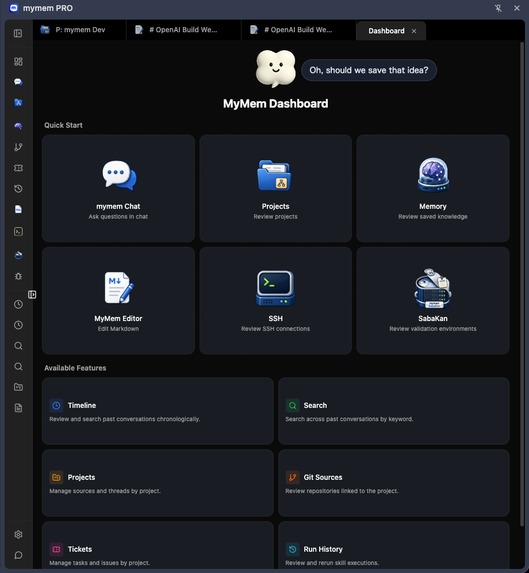This screenshot has height=573, width=529.
Task: Click the upper clock icon in sidebar
Action: point(18,304)
